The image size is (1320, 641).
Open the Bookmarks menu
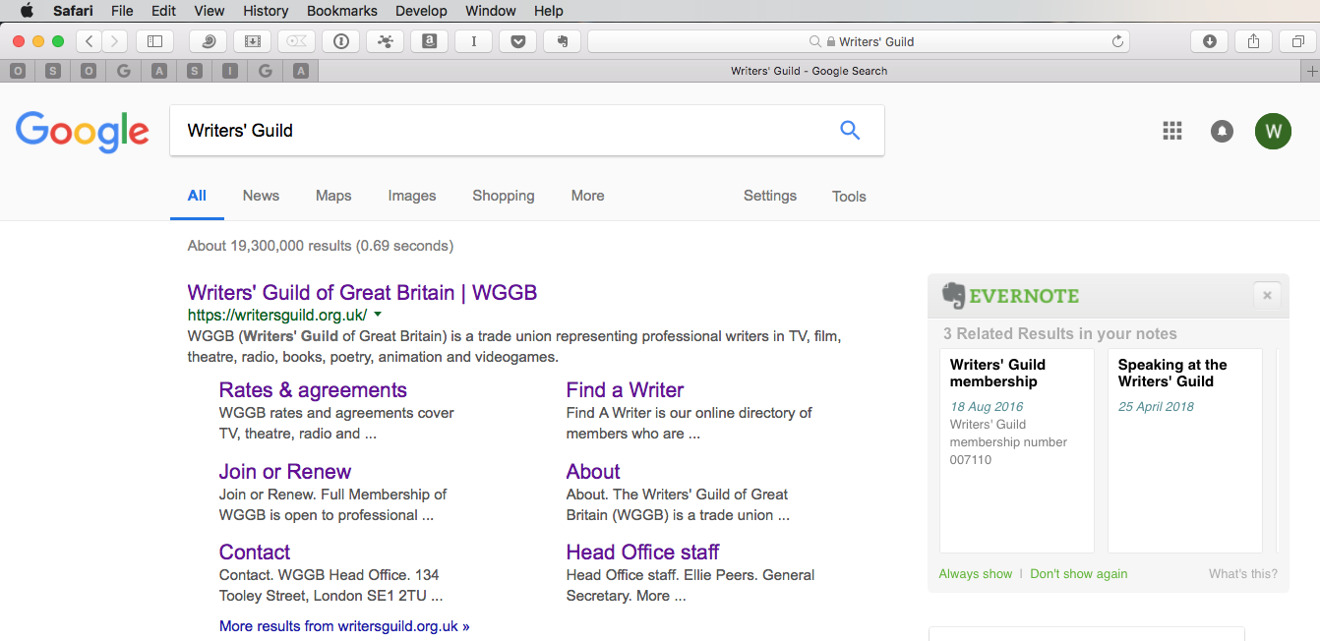[342, 11]
